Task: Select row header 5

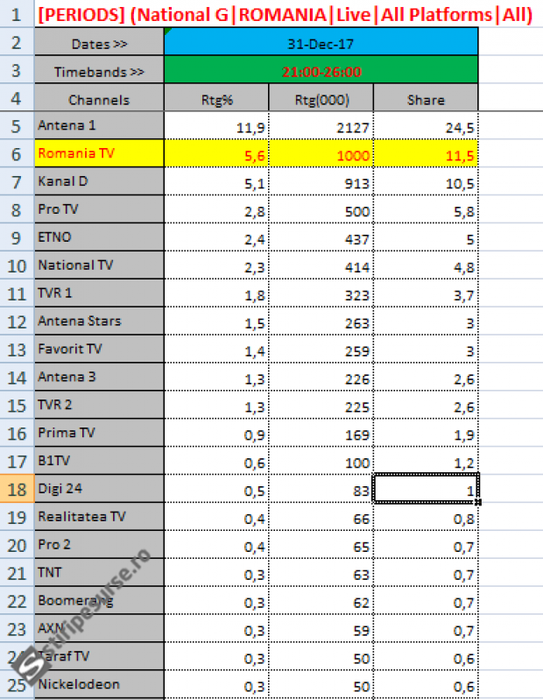Action: click(x=17, y=125)
